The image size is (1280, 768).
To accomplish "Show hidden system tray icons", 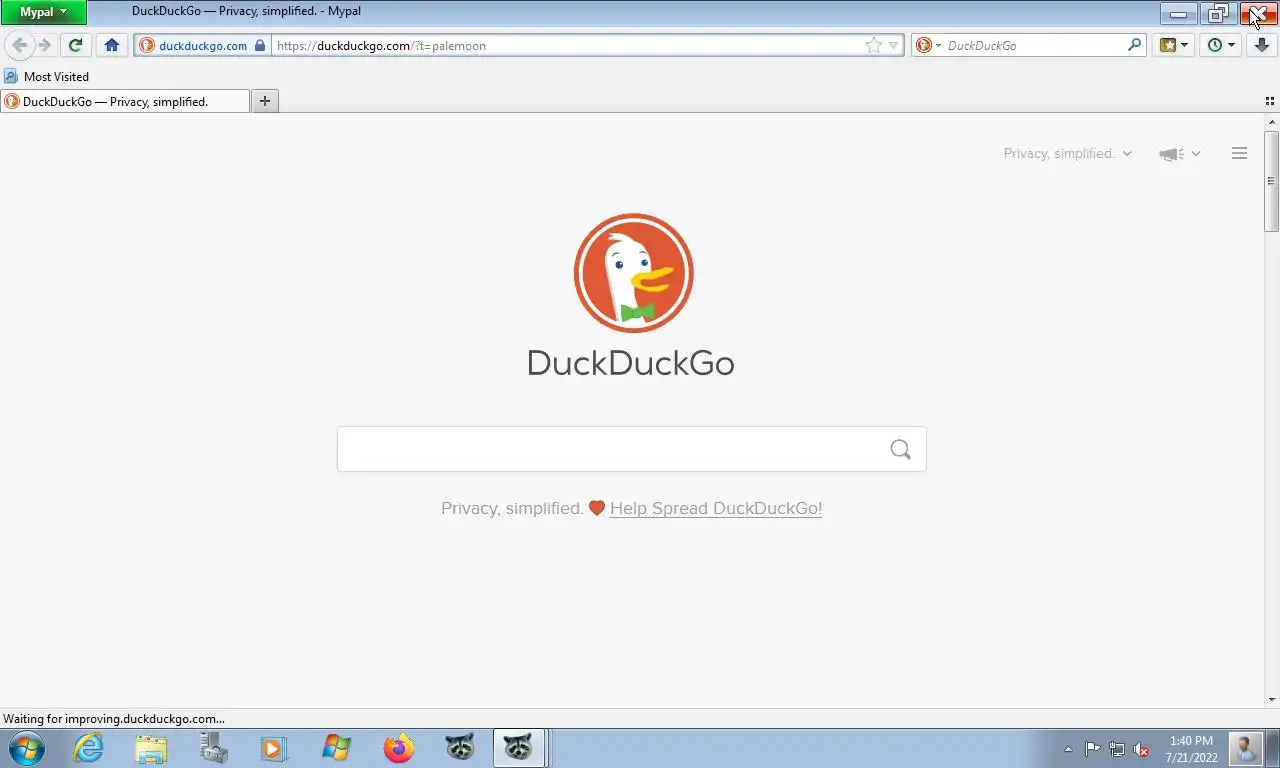I will click(x=1068, y=748).
